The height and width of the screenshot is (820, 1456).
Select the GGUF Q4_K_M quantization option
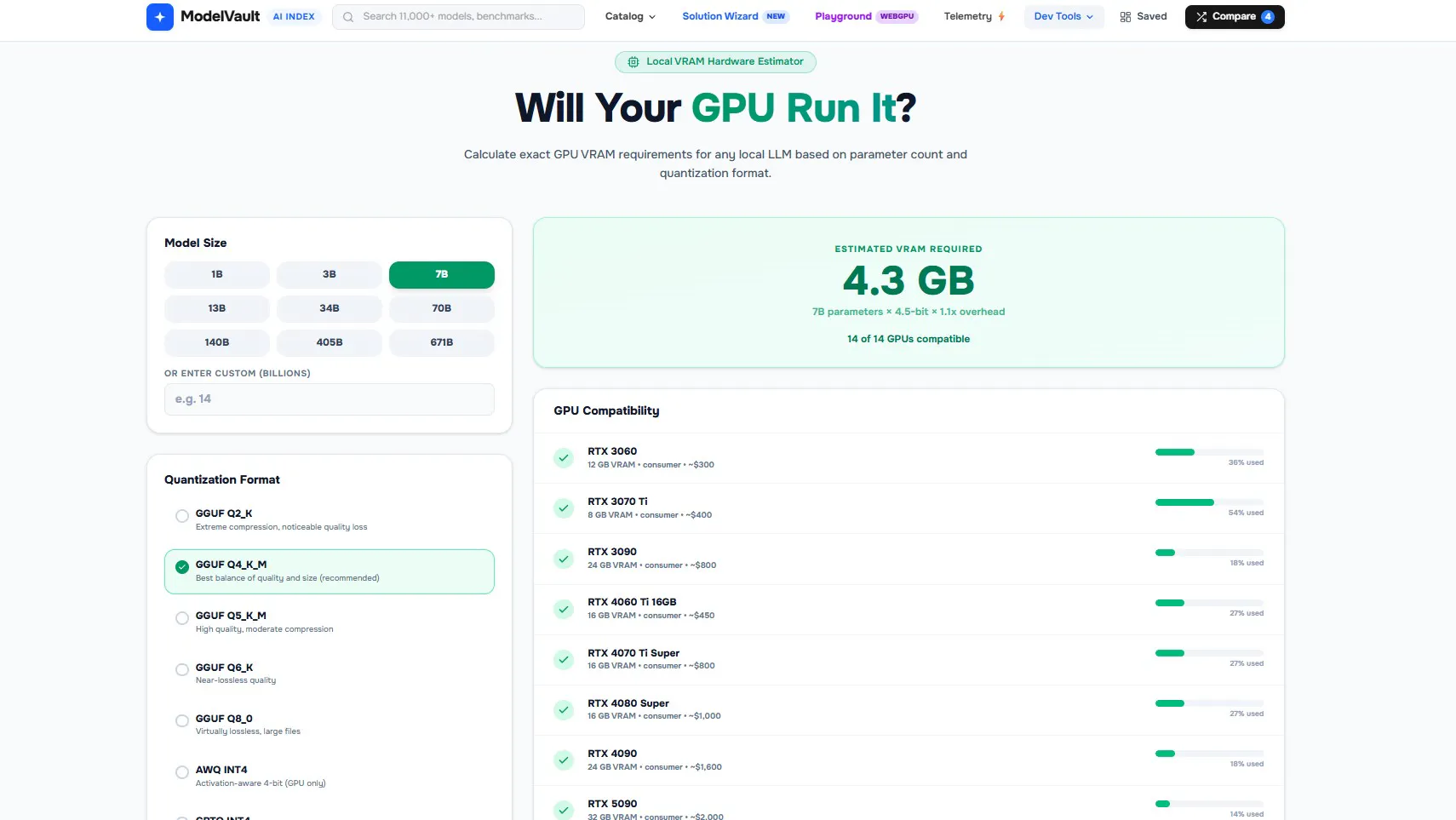[330, 571]
